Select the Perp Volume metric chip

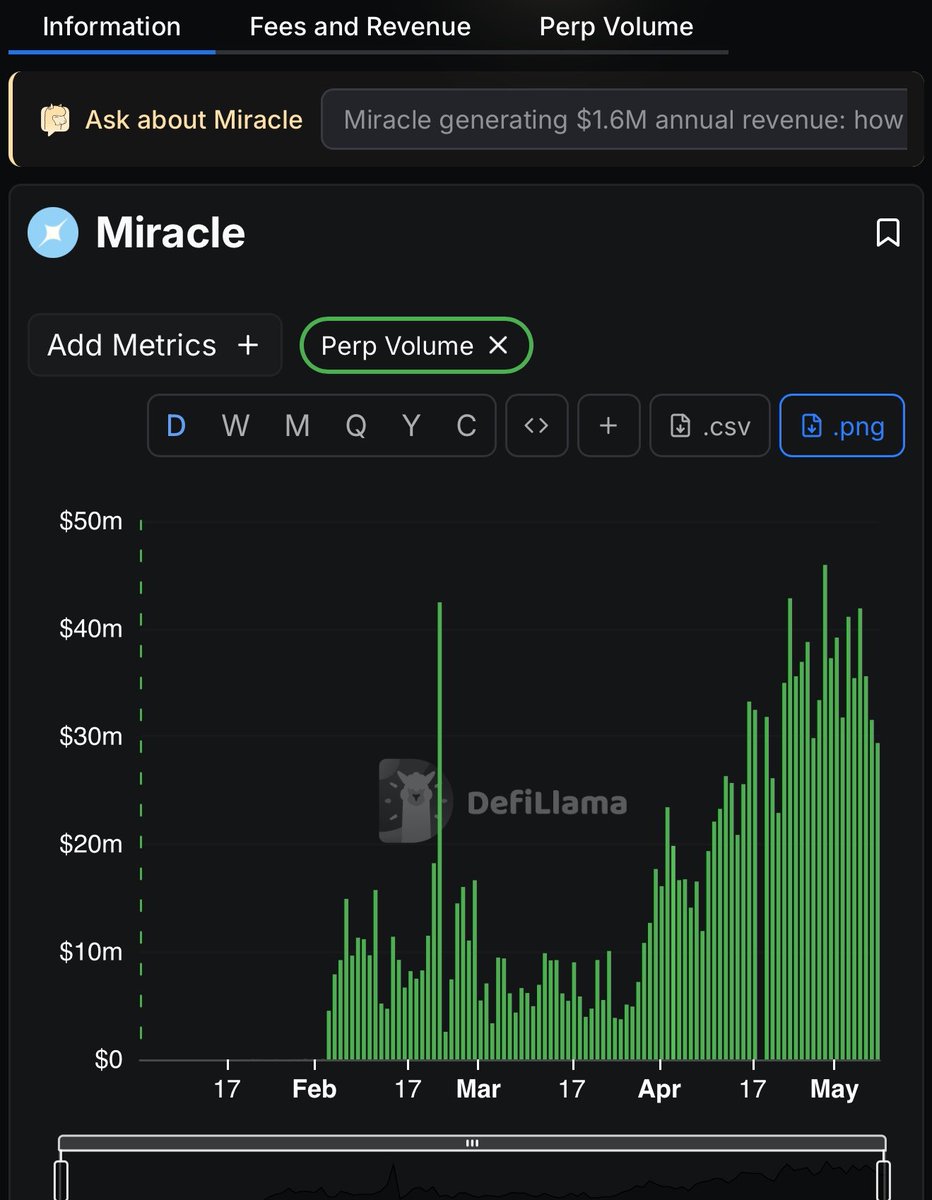pos(416,345)
